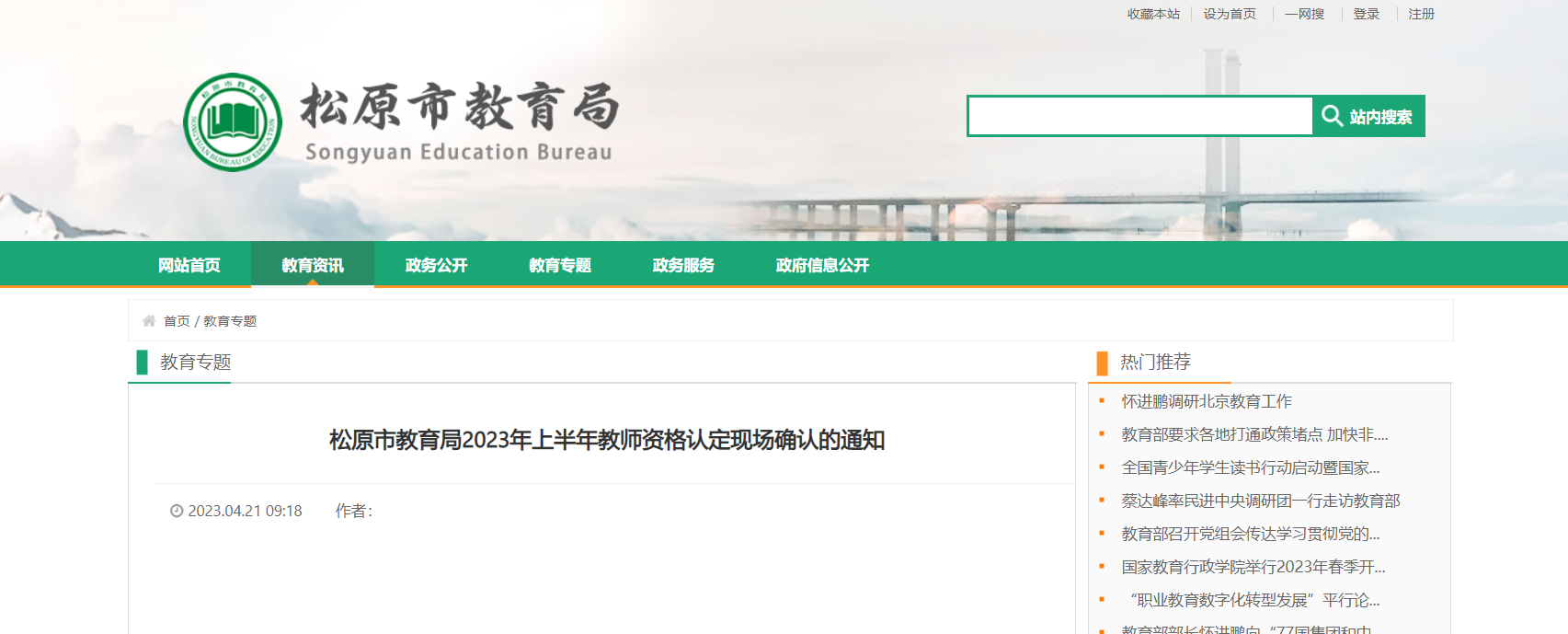Open 国家教育行政学院举行2023年春季 article

click(x=1253, y=567)
